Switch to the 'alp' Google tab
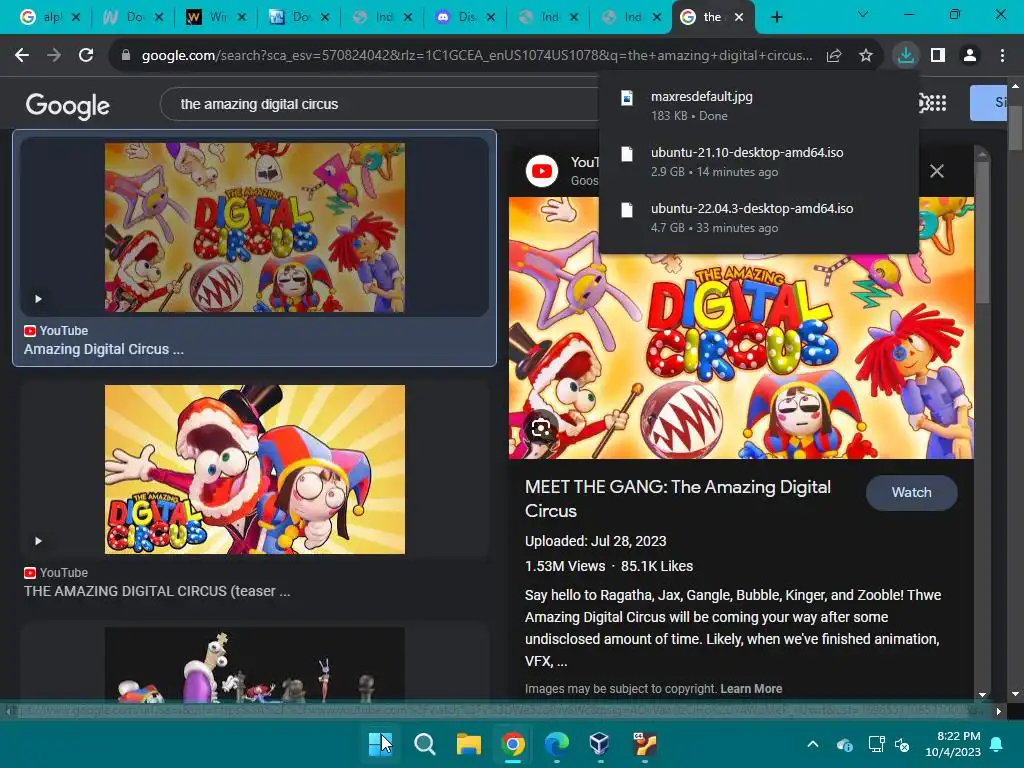Screen dimensions: 1024x768 click(x=50, y=17)
